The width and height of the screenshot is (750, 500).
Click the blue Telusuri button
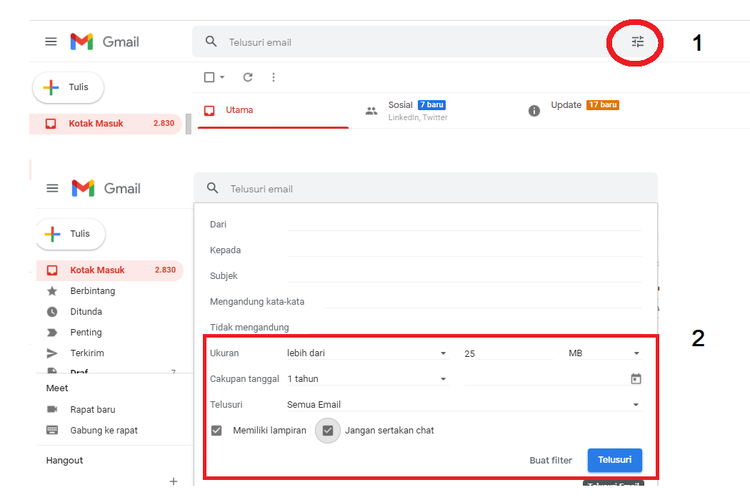[x=615, y=460]
